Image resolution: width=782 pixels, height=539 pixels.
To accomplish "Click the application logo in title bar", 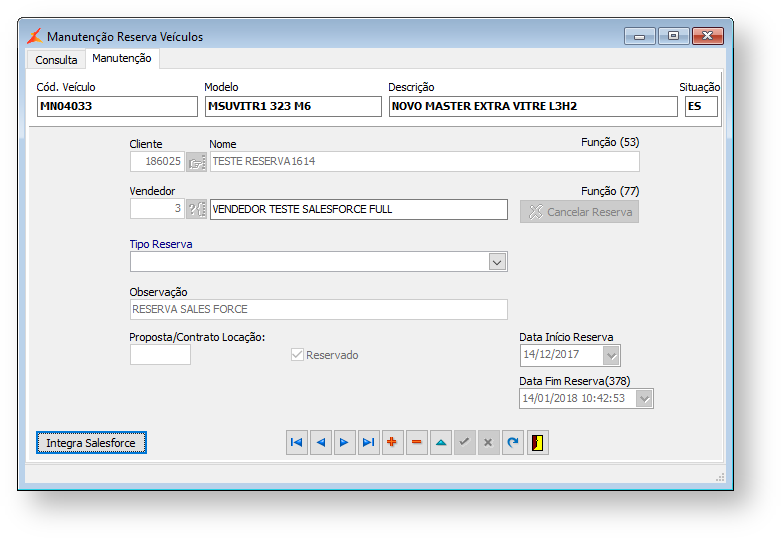I will coord(34,36).
